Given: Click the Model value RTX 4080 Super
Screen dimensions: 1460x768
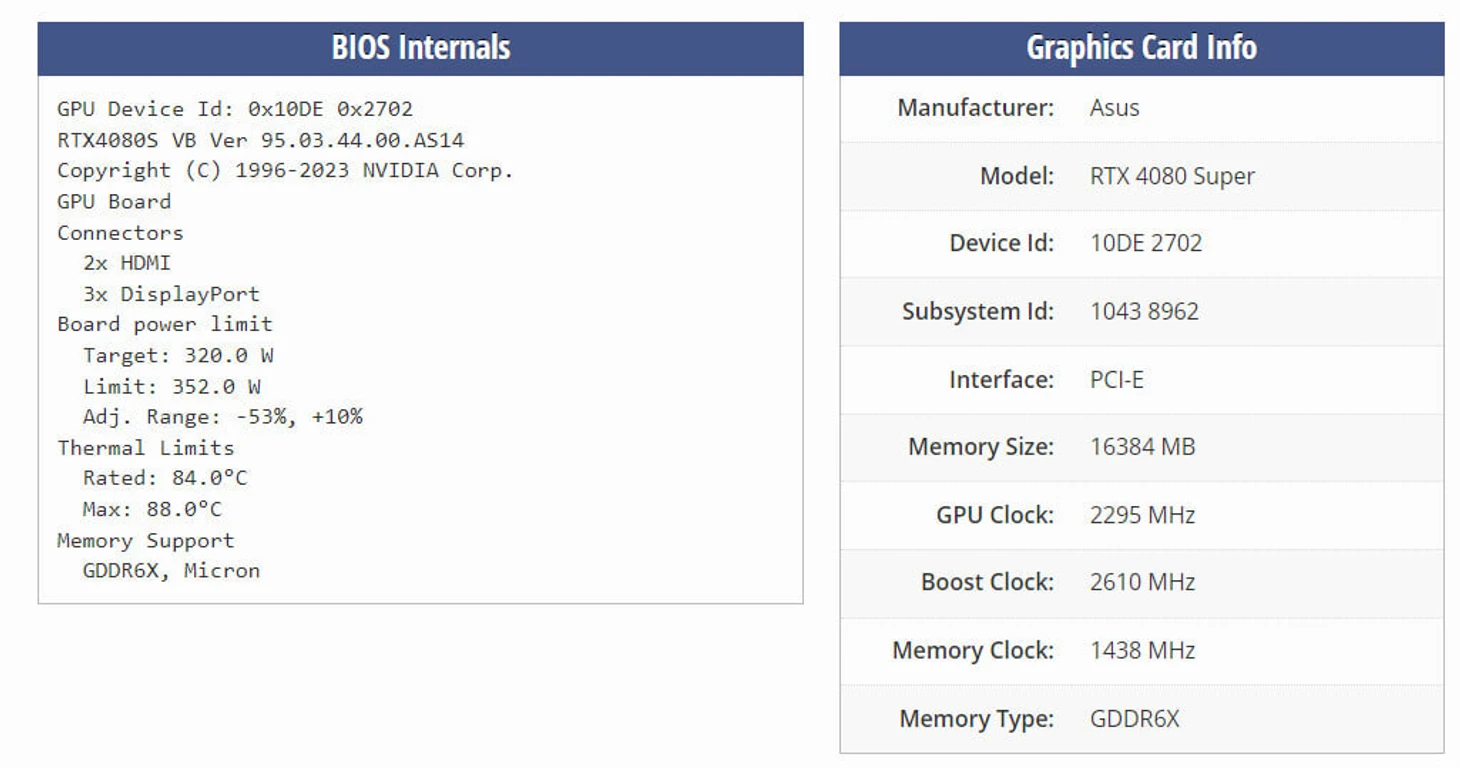Looking at the screenshot, I should (x=1172, y=176).
